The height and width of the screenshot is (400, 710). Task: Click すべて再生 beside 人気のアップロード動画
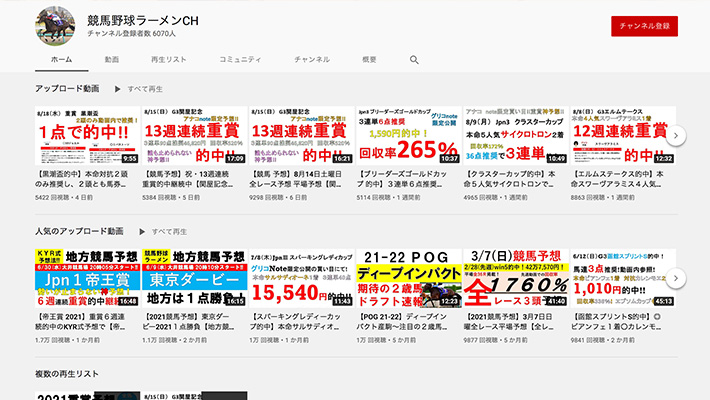tap(169, 232)
